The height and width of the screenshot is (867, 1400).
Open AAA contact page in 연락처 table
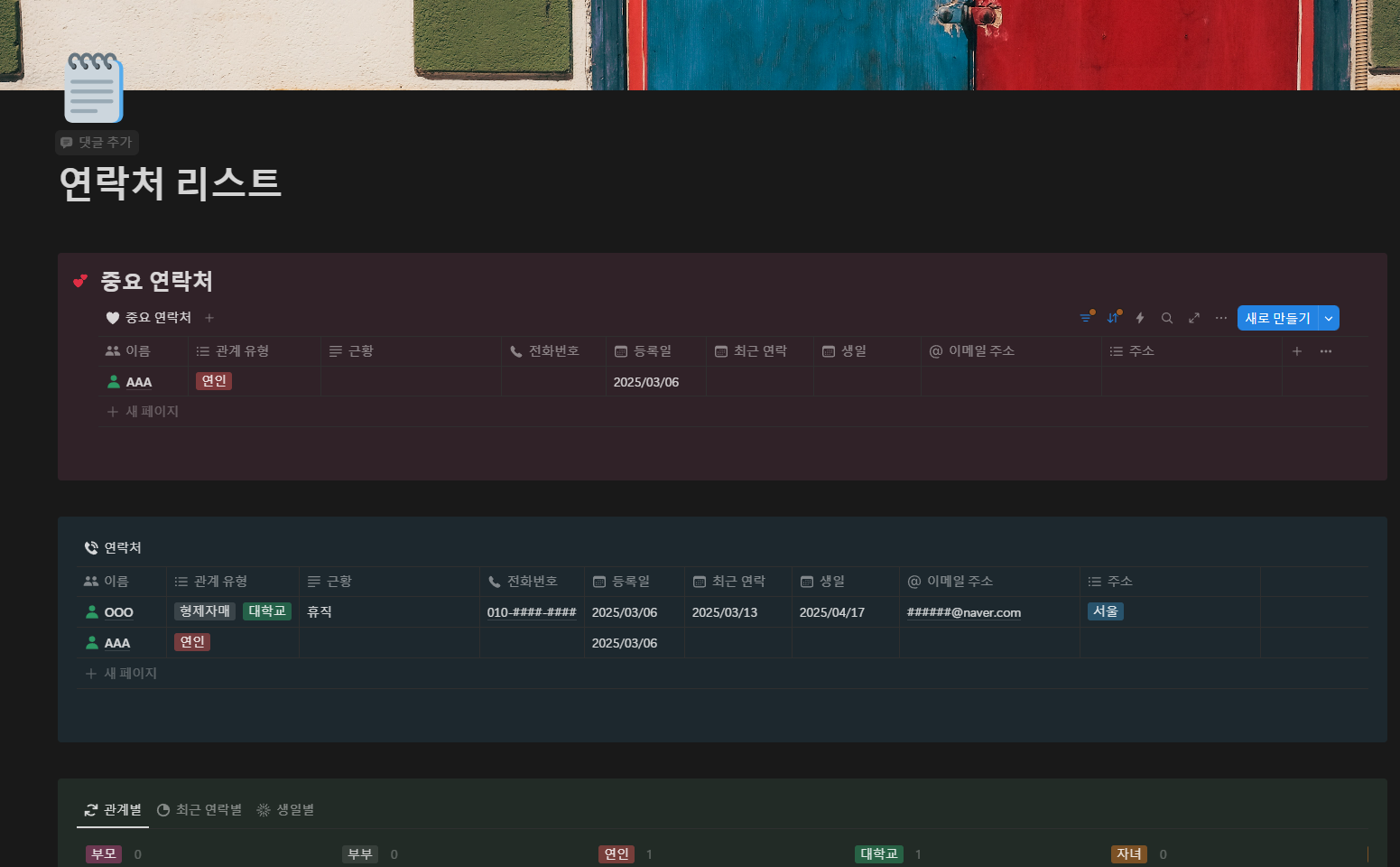click(x=117, y=643)
